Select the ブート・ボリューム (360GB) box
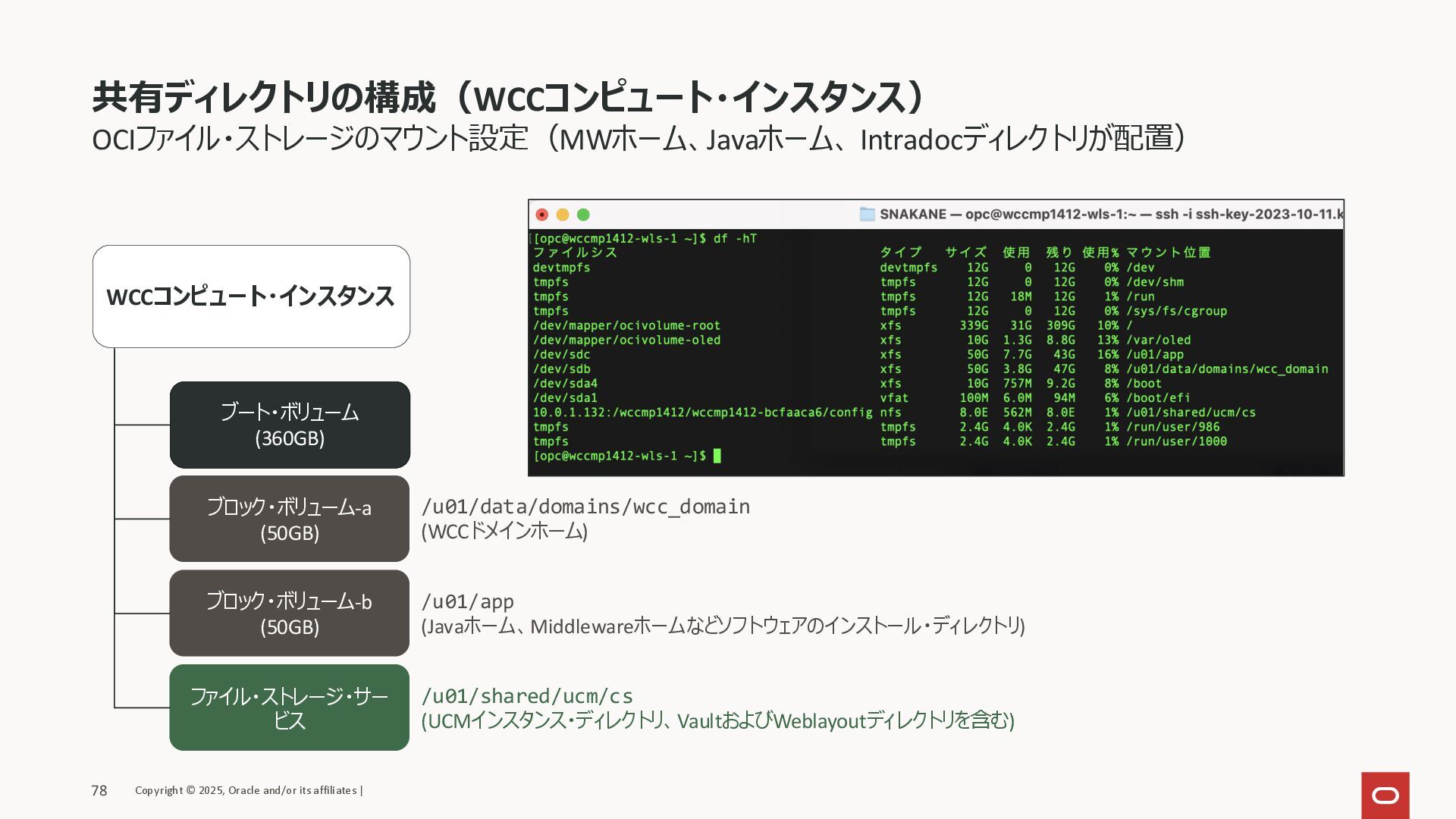The image size is (1456, 819). (290, 425)
